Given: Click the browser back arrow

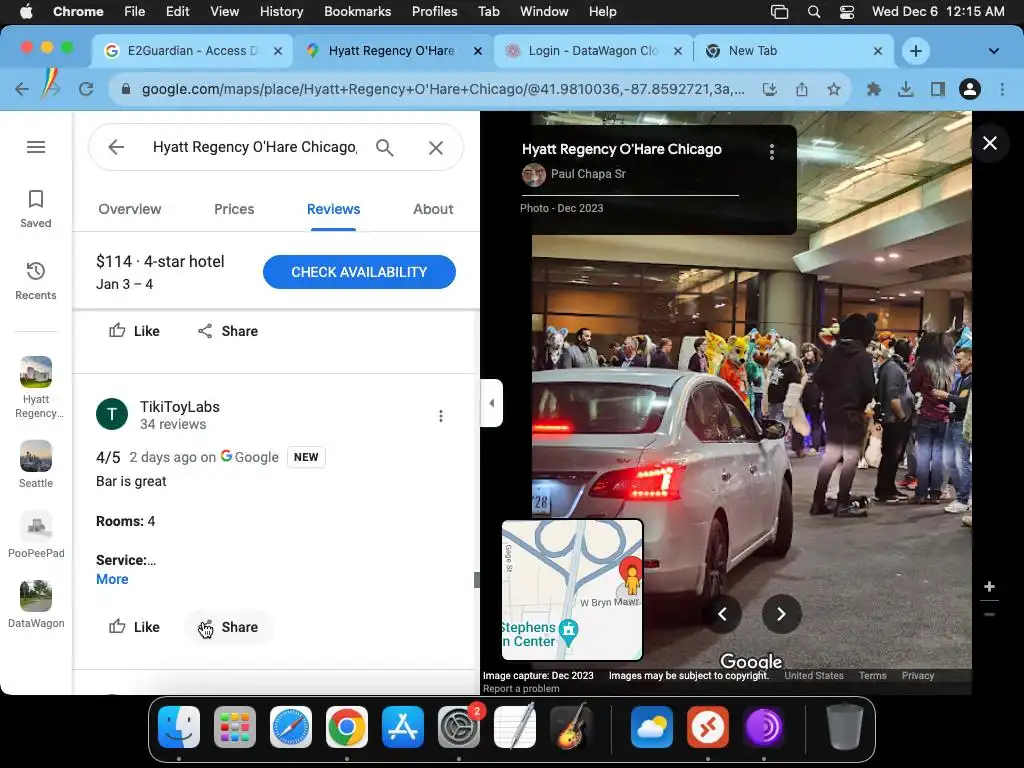Looking at the screenshot, I should click(22, 89).
